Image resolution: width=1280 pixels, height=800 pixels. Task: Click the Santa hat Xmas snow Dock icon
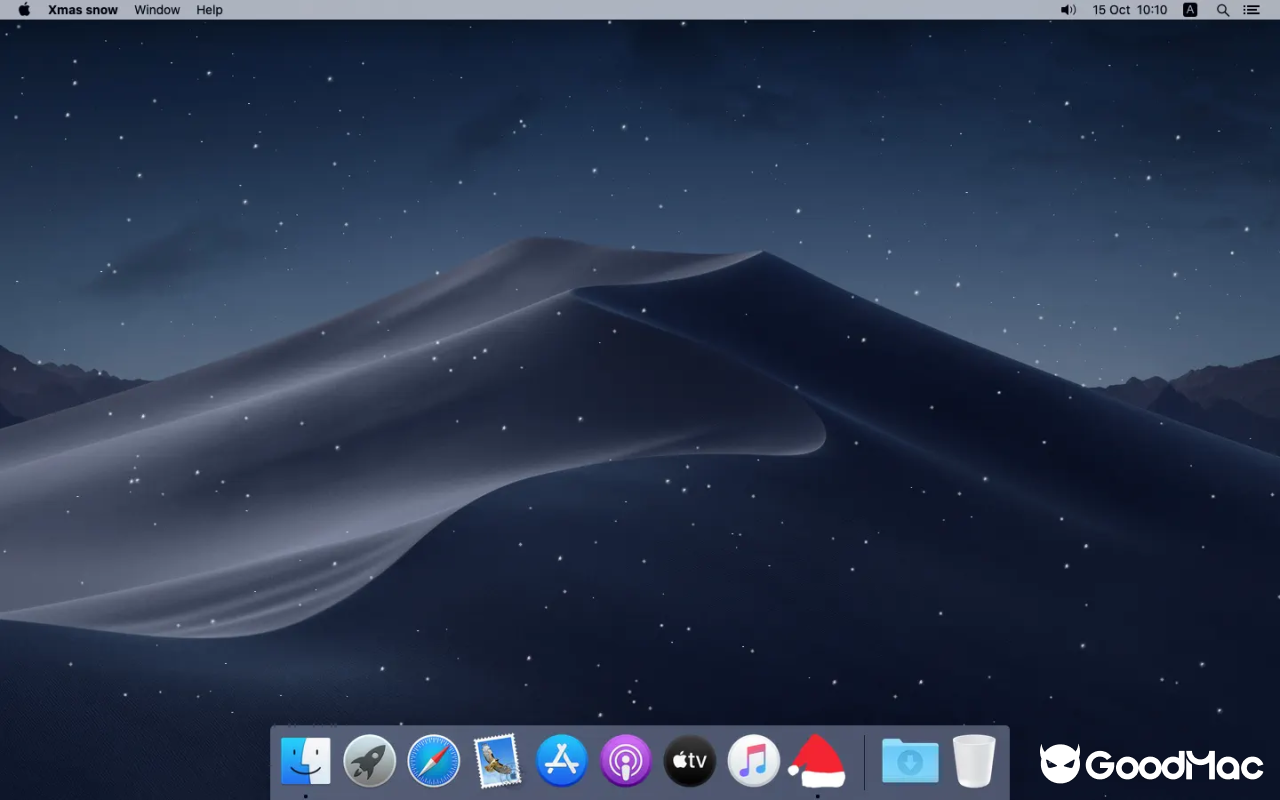coord(817,761)
